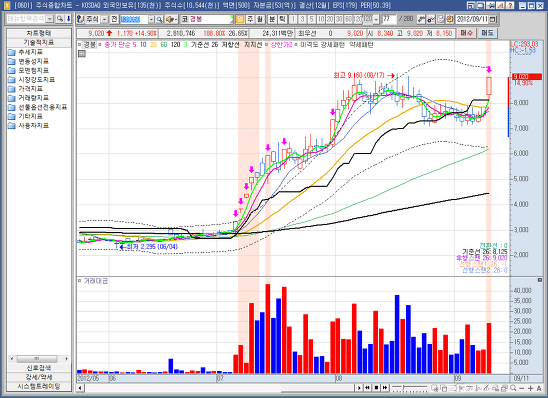Viewport: 548px width, 398px height.
Task: Open the 시스템트레이딩 tab
Action: point(39,386)
